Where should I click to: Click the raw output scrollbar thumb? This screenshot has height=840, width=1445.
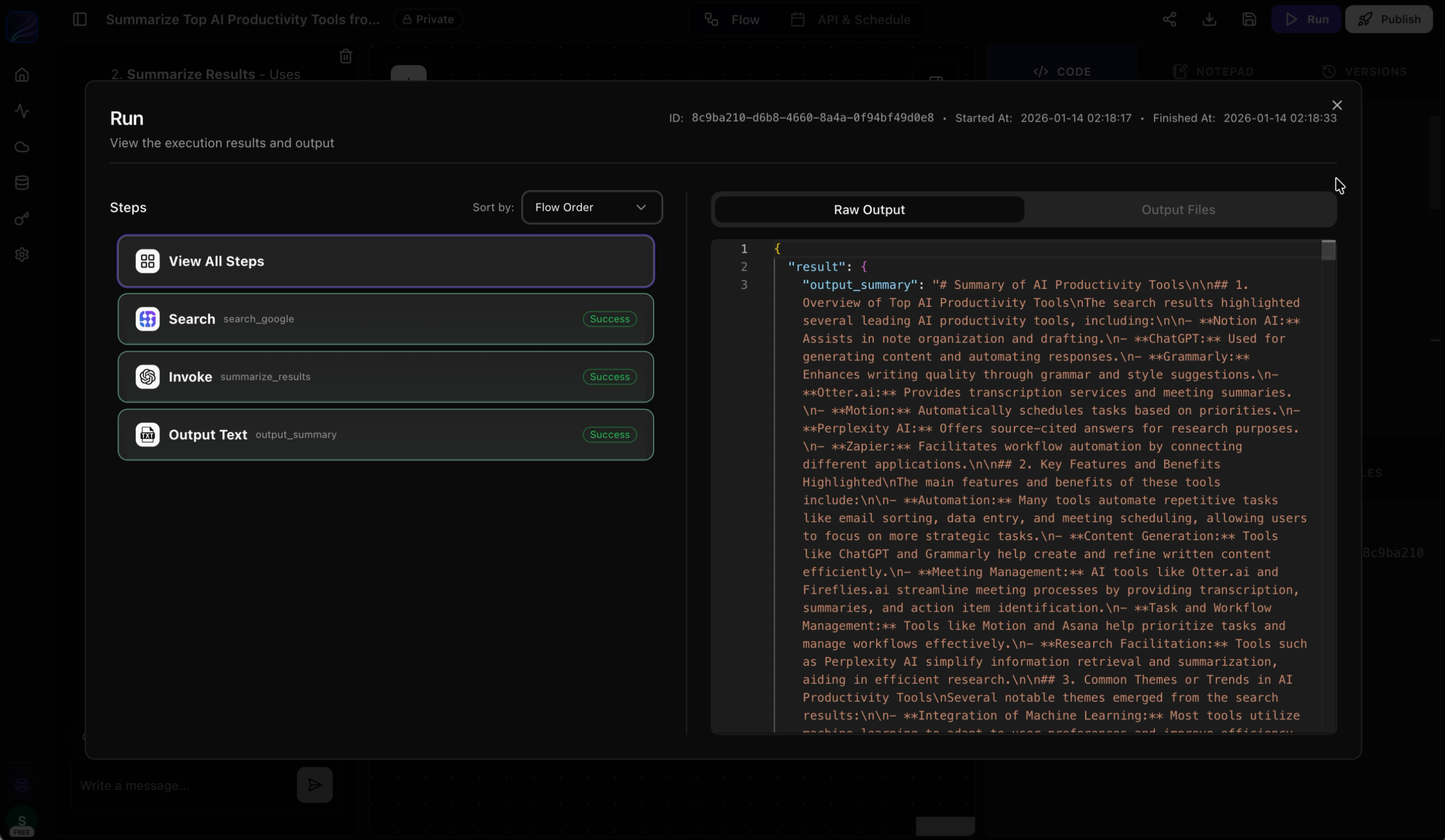coord(1328,250)
